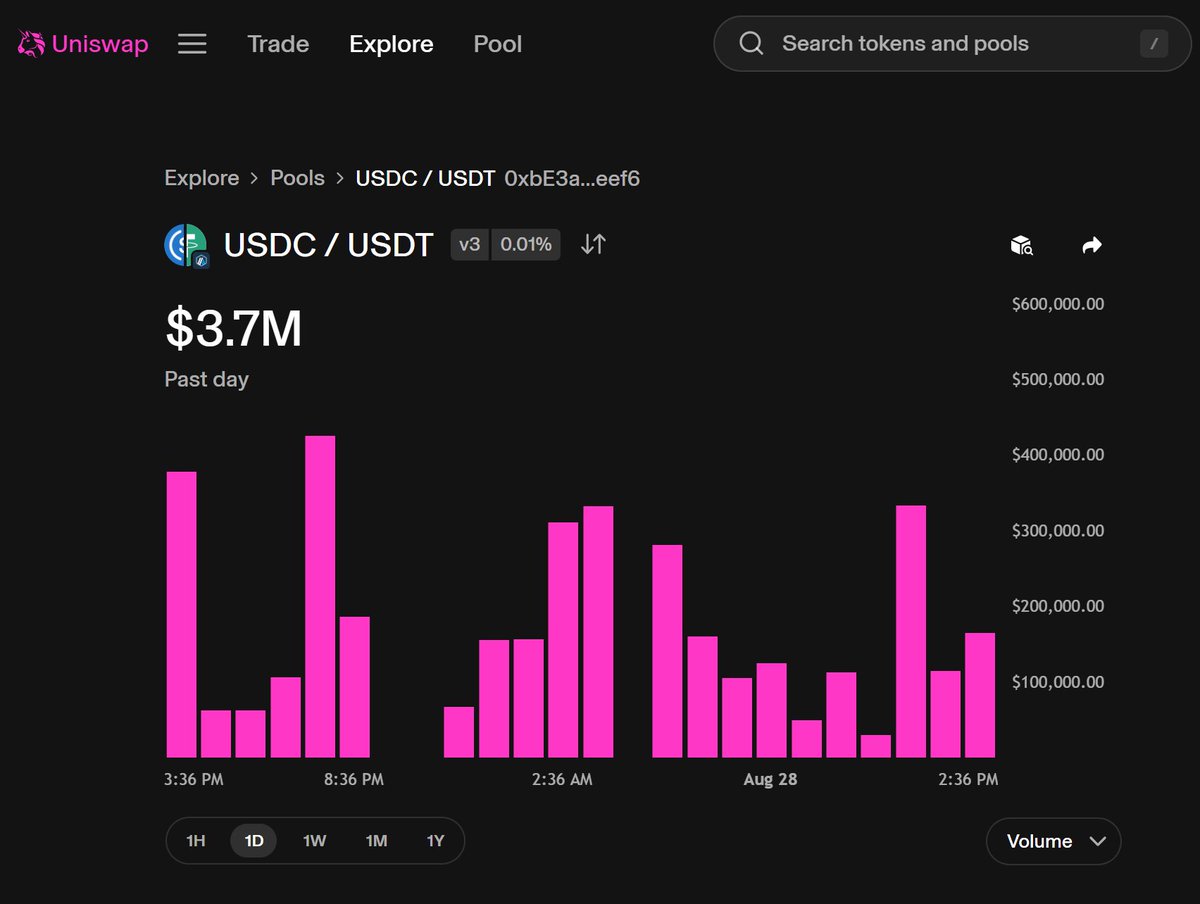Image resolution: width=1200 pixels, height=904 pixels.
Task: Click the Aug 28 date label
Action: (x=770, y=779)
